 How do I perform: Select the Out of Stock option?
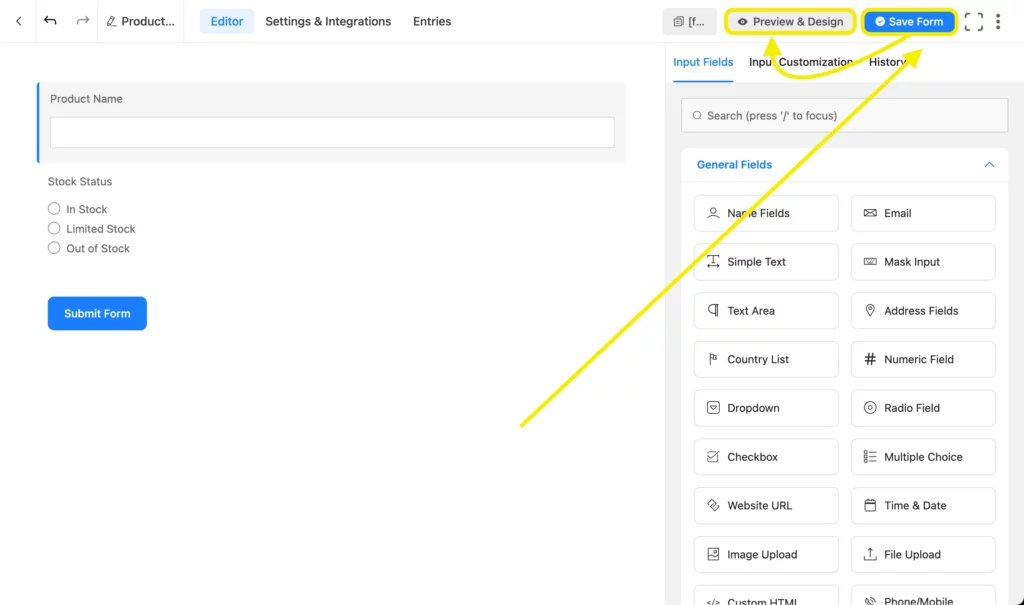(x=54, y=248)
